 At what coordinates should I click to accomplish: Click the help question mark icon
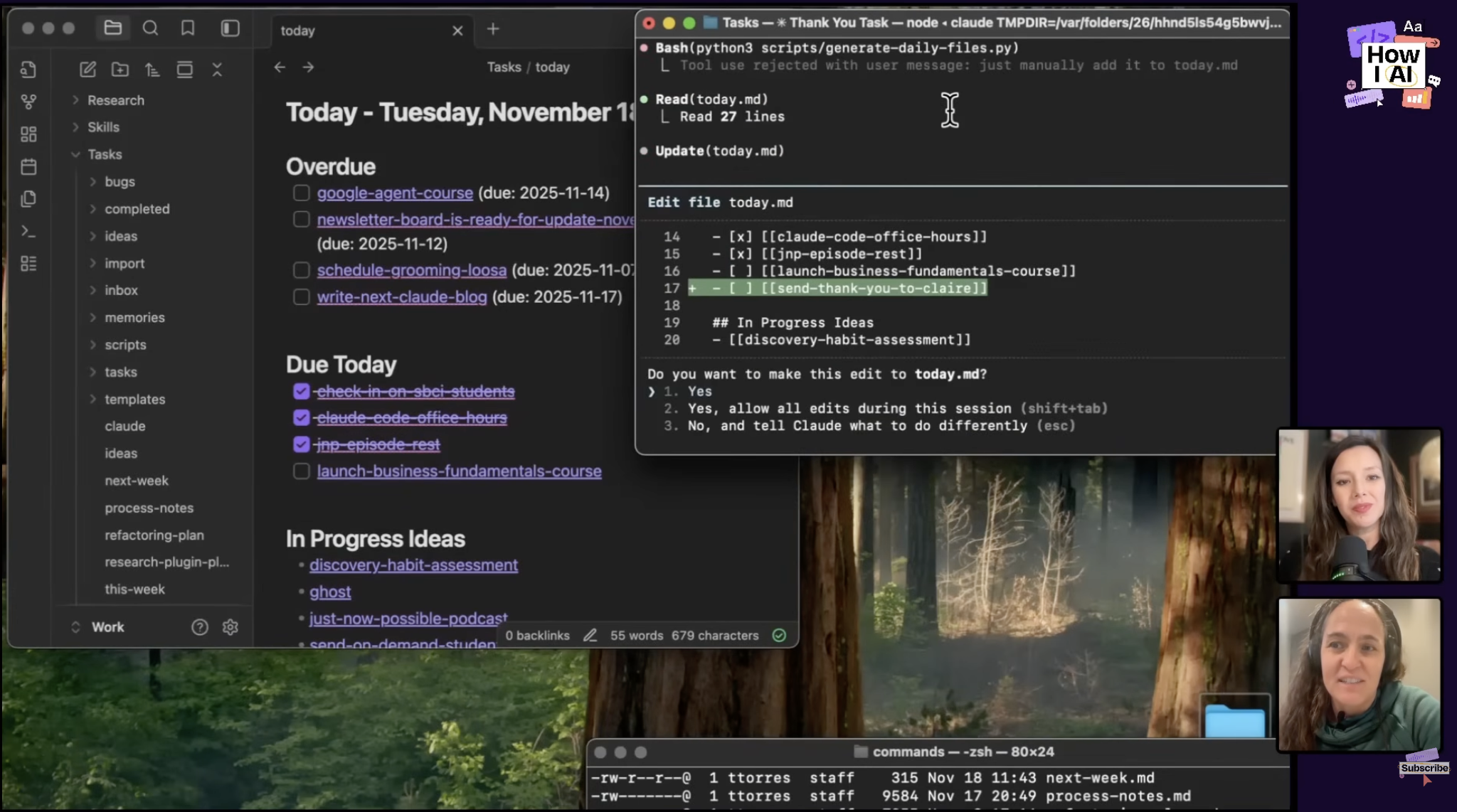pos(200,627)
